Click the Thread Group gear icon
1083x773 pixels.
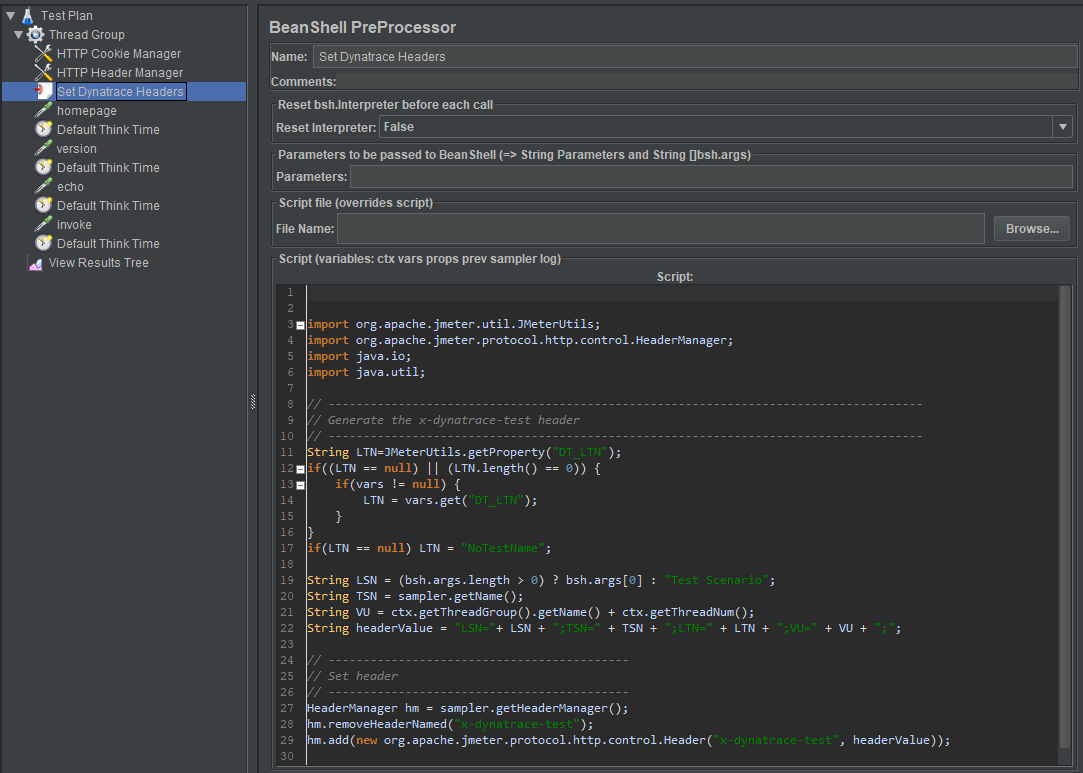pyautogui.click(x=36, y=35)
